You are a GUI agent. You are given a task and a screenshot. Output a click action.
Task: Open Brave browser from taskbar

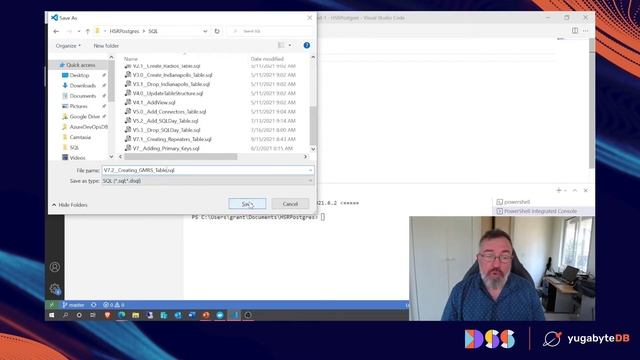pyautogui.click(x=107, y=315)
